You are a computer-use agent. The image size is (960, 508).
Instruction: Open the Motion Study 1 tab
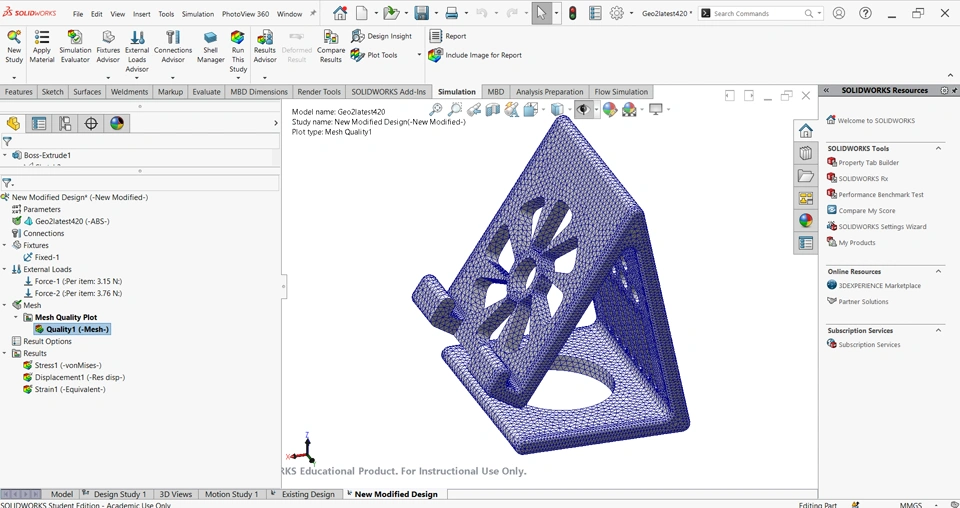231,494
